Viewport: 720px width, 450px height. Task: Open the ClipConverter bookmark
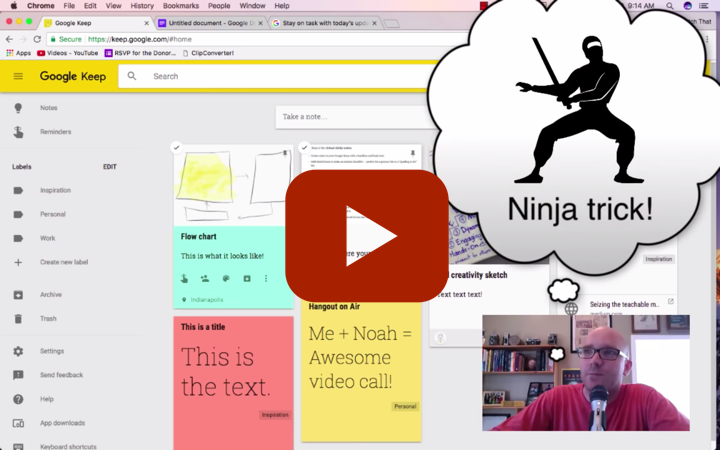point(208,53)
